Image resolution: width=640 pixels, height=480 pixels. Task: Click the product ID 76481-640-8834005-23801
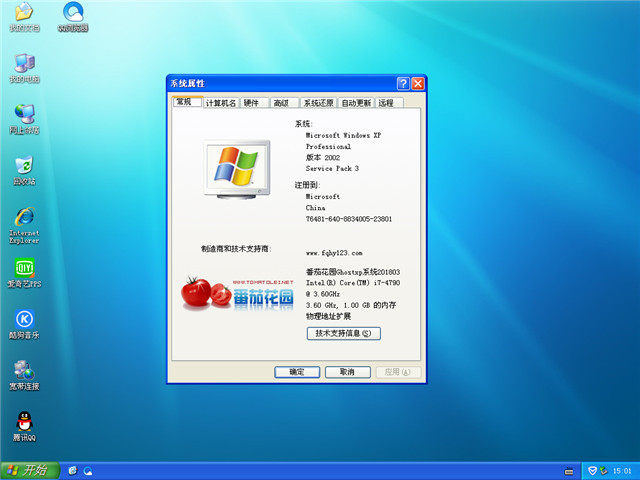[349, 219]
